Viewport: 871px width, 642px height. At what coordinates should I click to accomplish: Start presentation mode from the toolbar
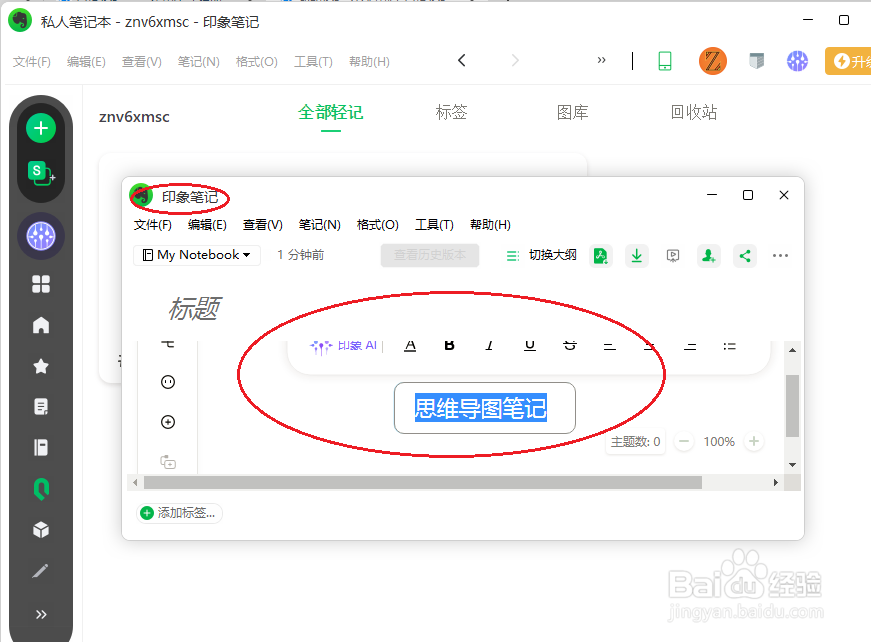(x=673, y=256)
